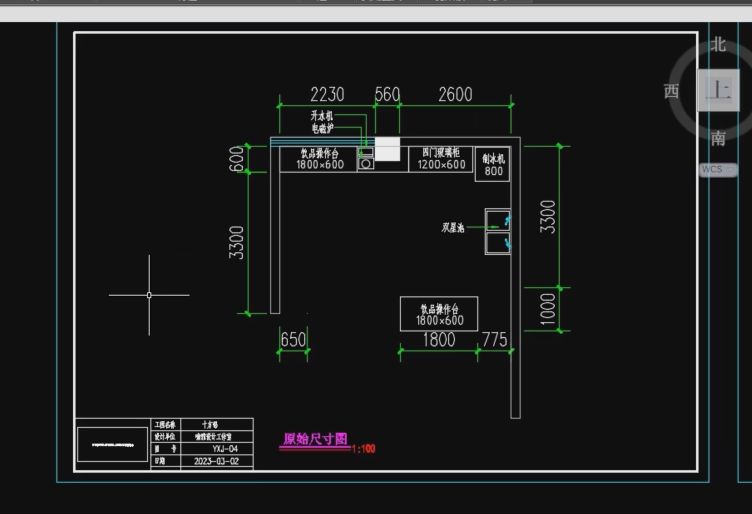This screenshot has height=514, width=752.
Task: Click the 560 dimension text
Action: (387, 95)
